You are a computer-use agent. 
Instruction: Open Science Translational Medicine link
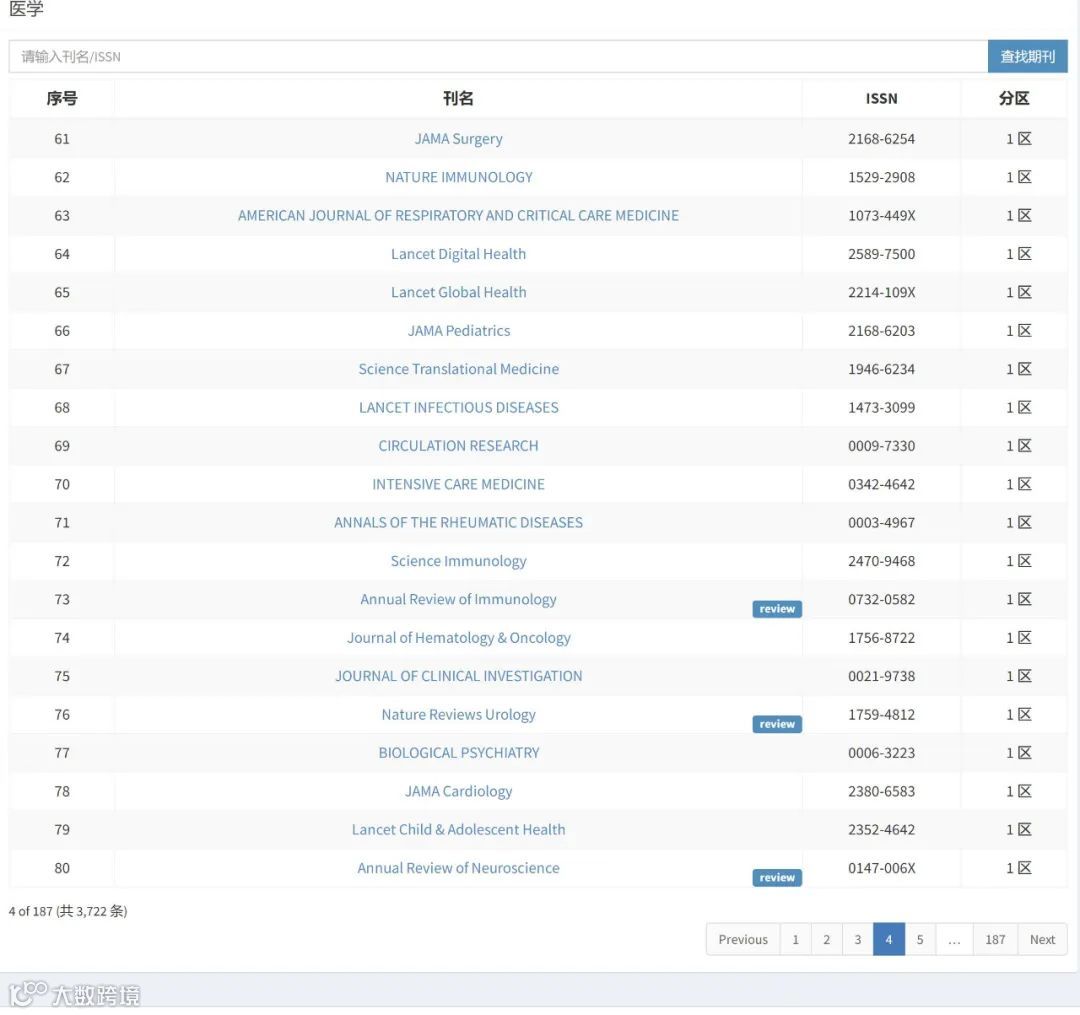point(458,369)
